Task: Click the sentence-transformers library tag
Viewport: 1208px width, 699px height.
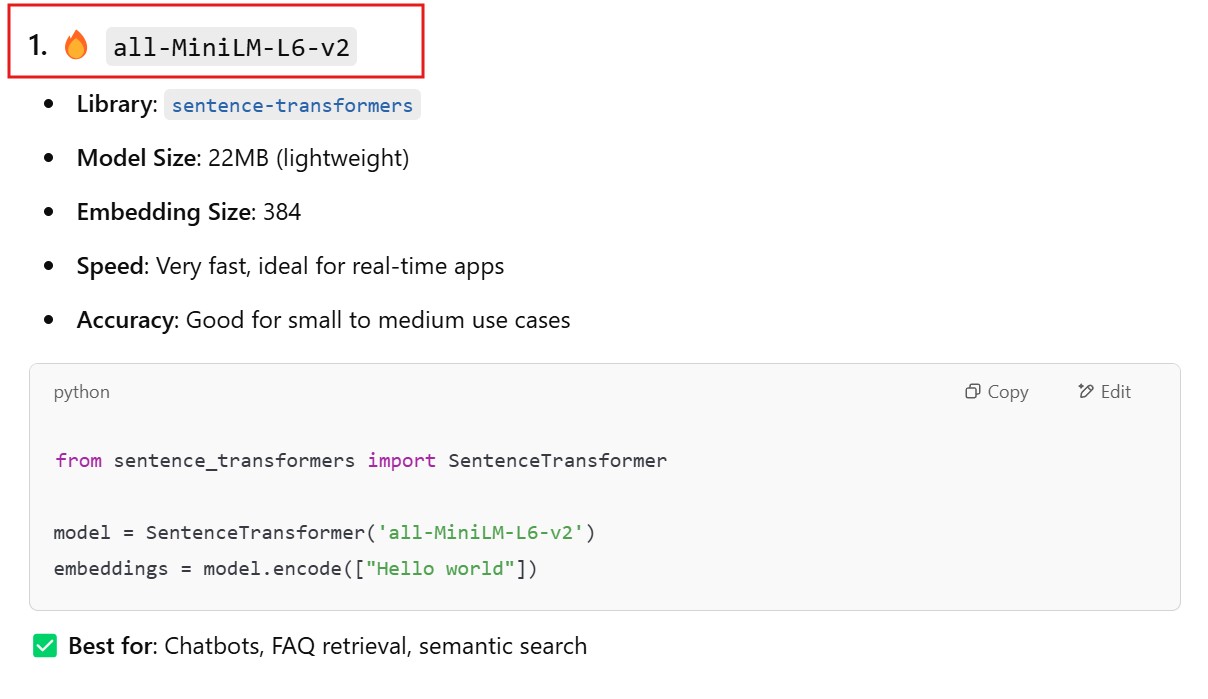Action: point(292,105)
